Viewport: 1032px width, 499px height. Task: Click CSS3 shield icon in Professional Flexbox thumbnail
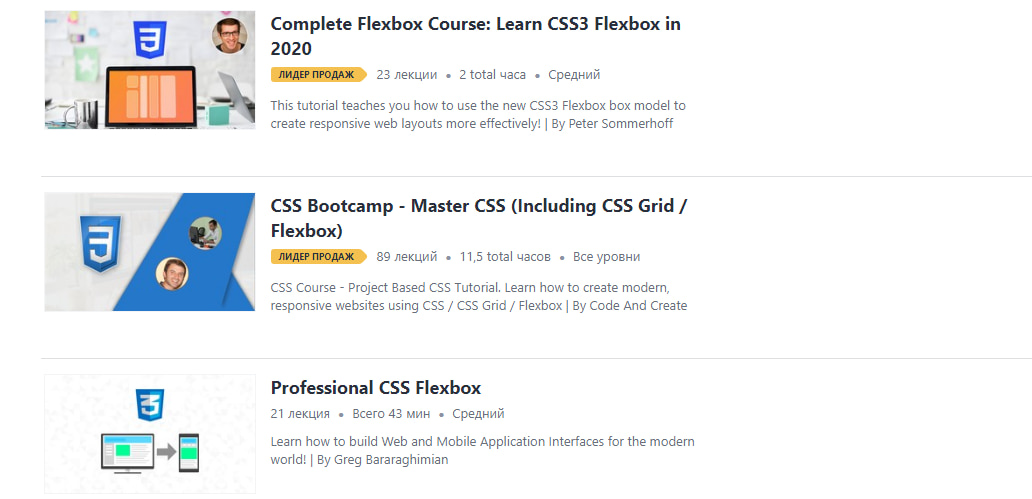150,405
